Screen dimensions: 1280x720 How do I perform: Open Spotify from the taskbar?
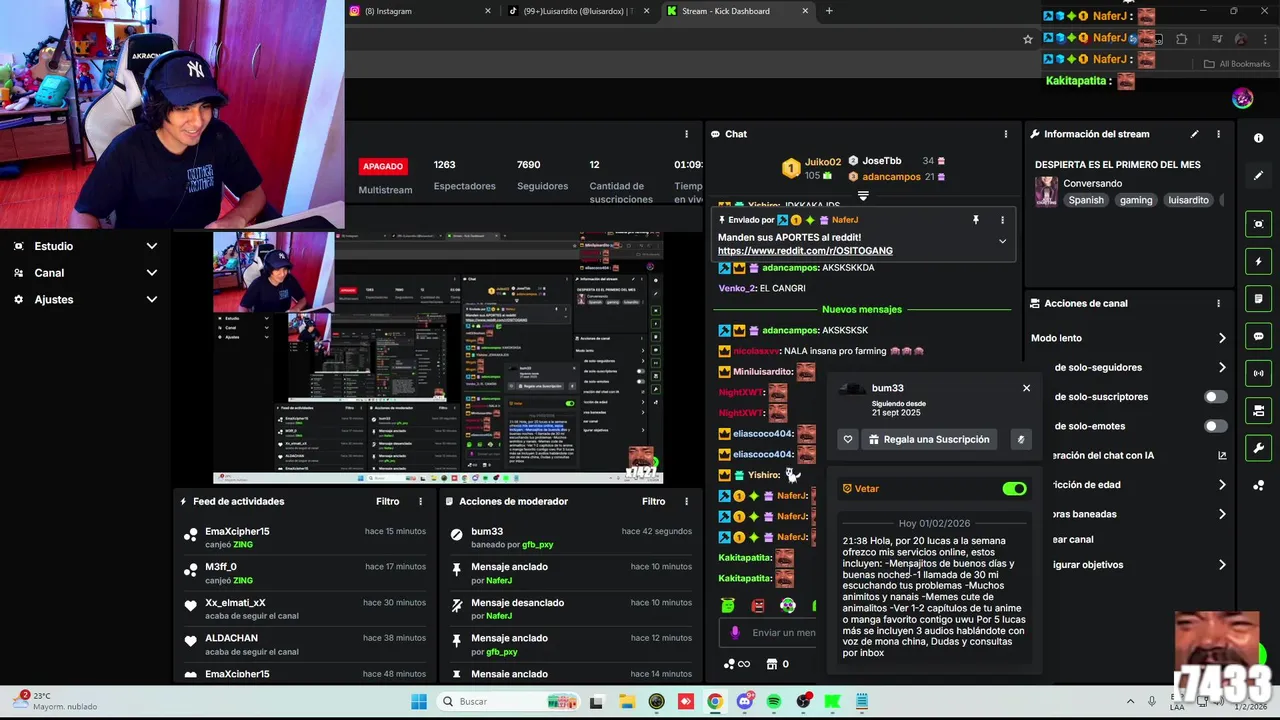[774, 702]
